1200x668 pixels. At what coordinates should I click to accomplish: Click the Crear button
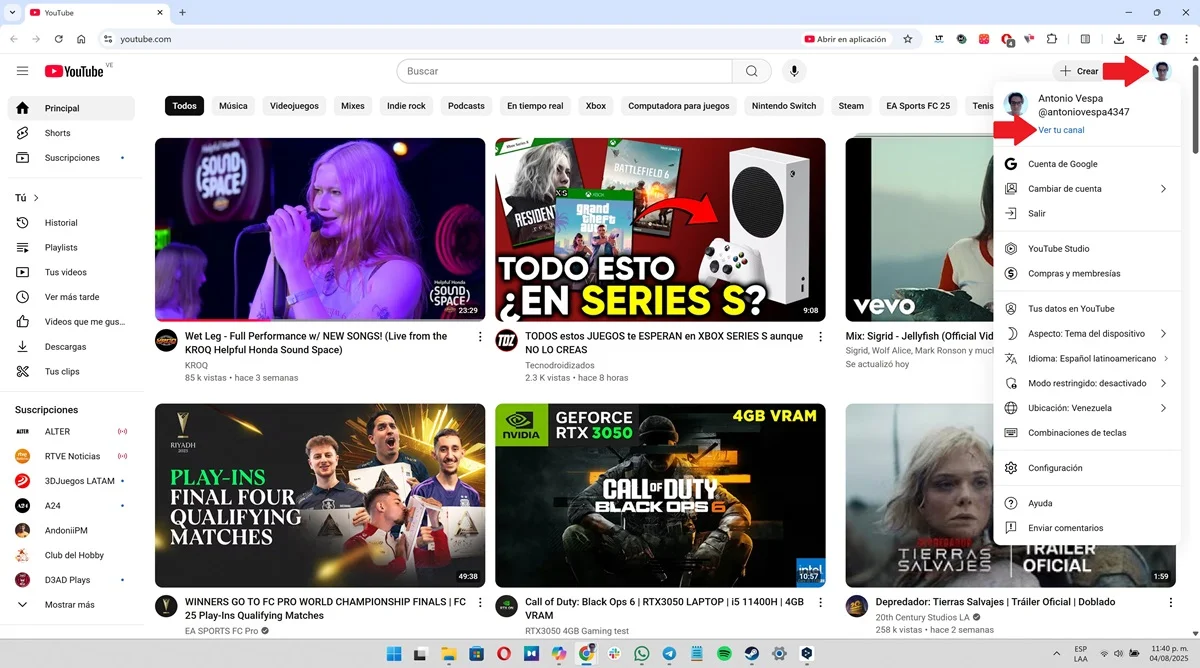tap(1078, 71)
